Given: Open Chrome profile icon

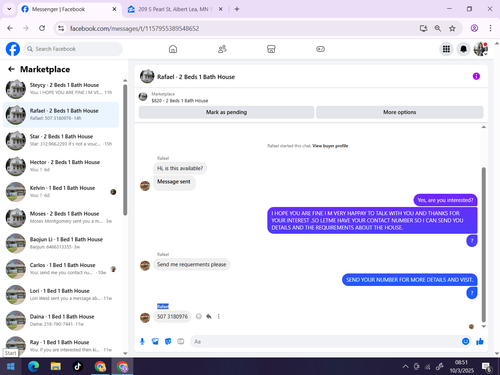Looking at the screenshot, I should point(474,28).
